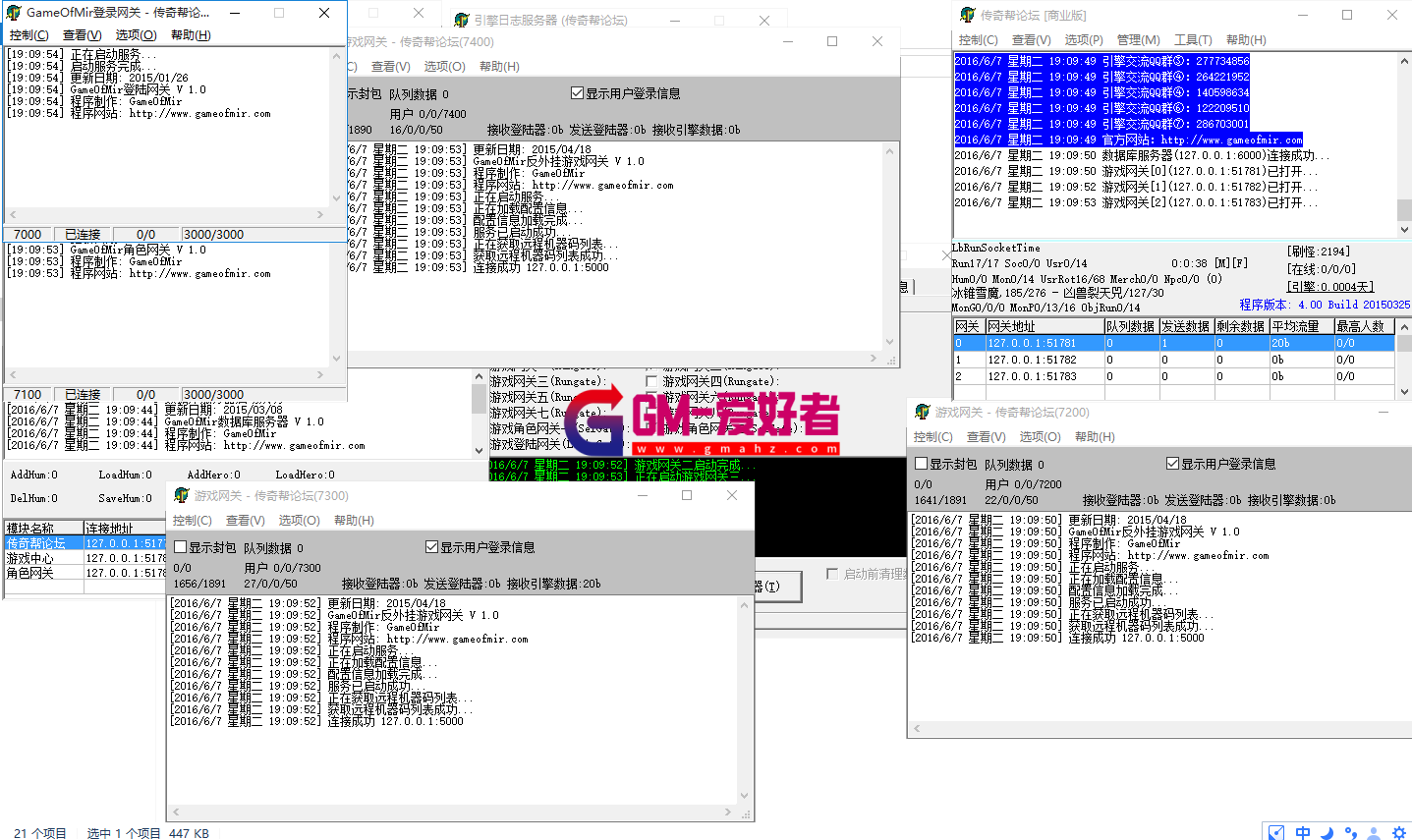Click the highlighted 官方网站 log line
Image resolution: width=1412 pixels, height=840 pixels.
[1129, 140]
